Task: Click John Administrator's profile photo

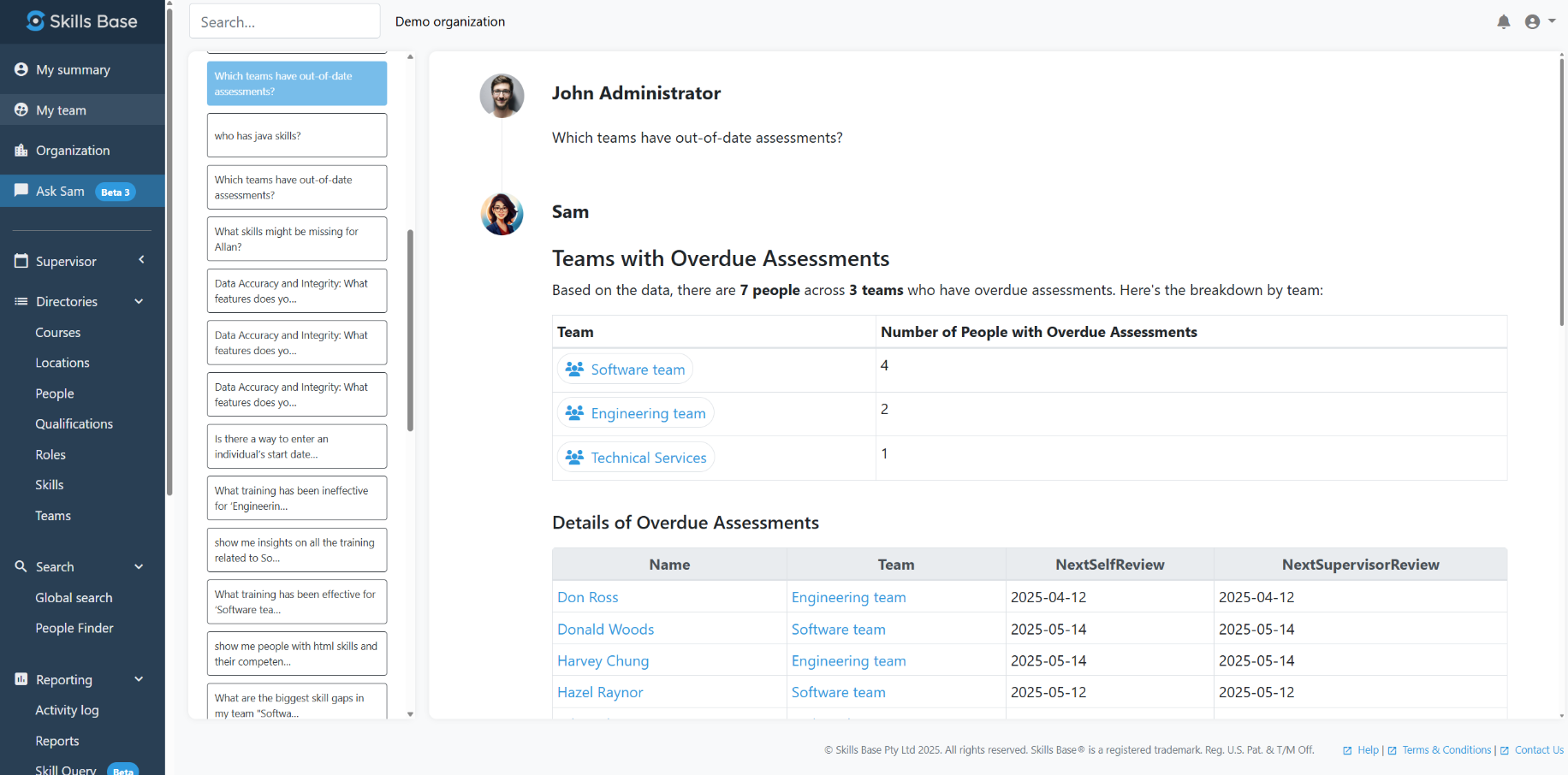Action: tap(502, 96)
